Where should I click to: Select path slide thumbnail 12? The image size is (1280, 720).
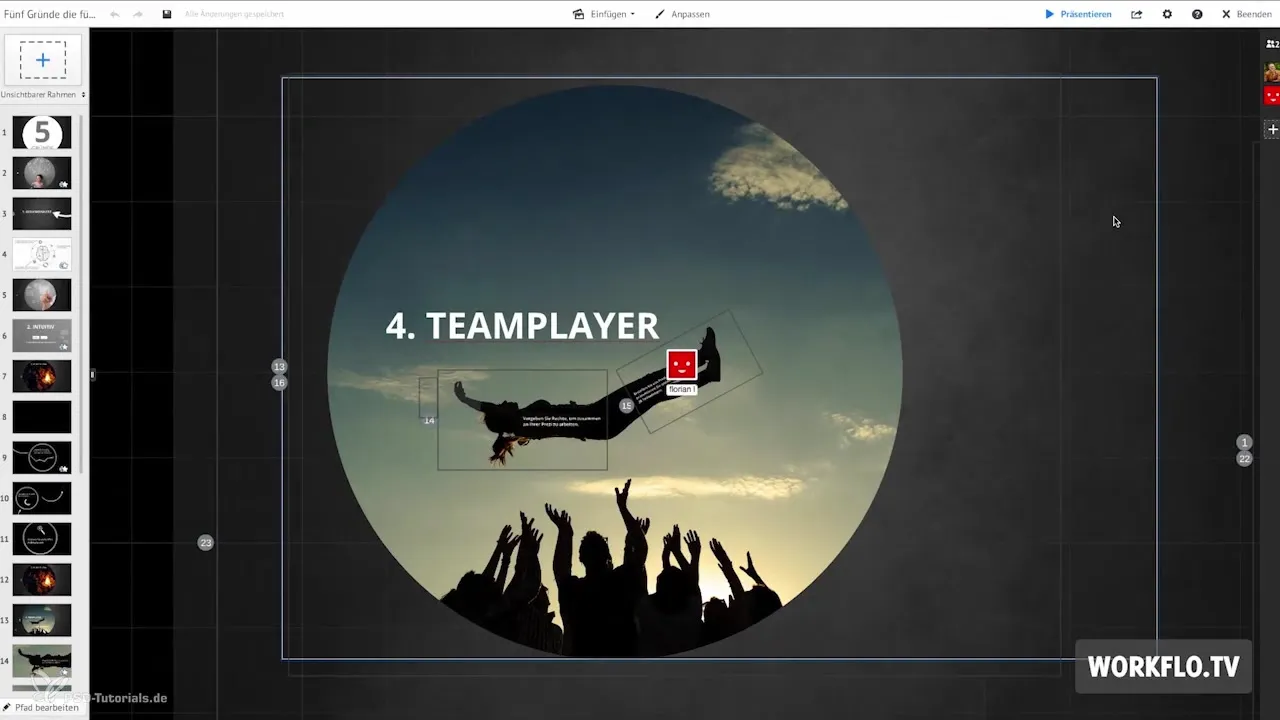[42, 579]
